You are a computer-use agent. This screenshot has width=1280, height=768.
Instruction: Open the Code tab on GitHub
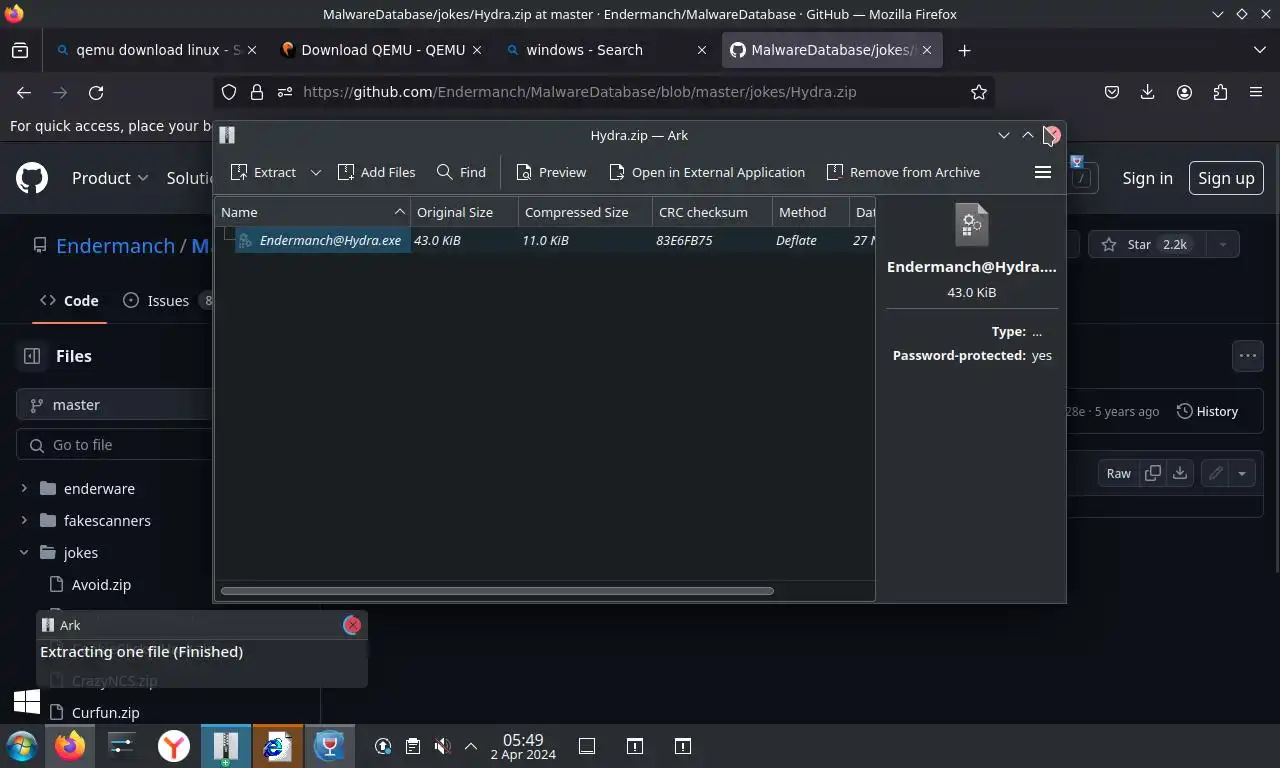(69, 300)
